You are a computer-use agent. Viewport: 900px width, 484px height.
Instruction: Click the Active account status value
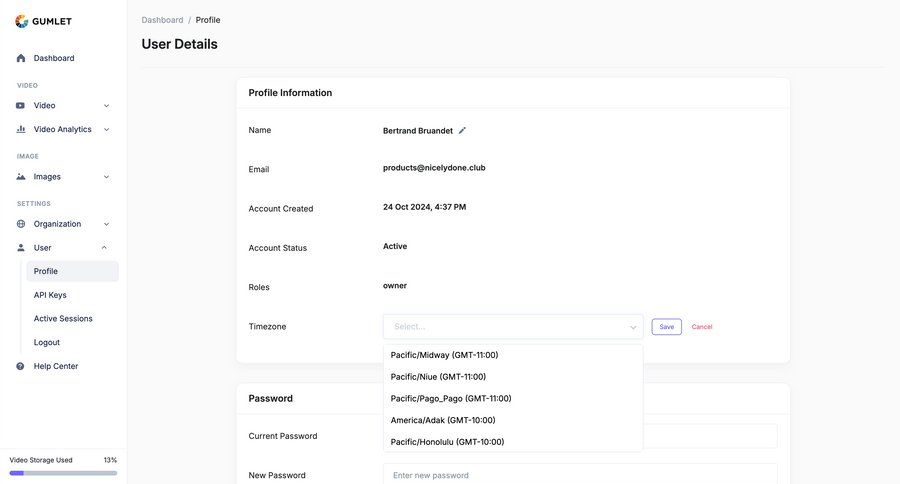(395, 246)
